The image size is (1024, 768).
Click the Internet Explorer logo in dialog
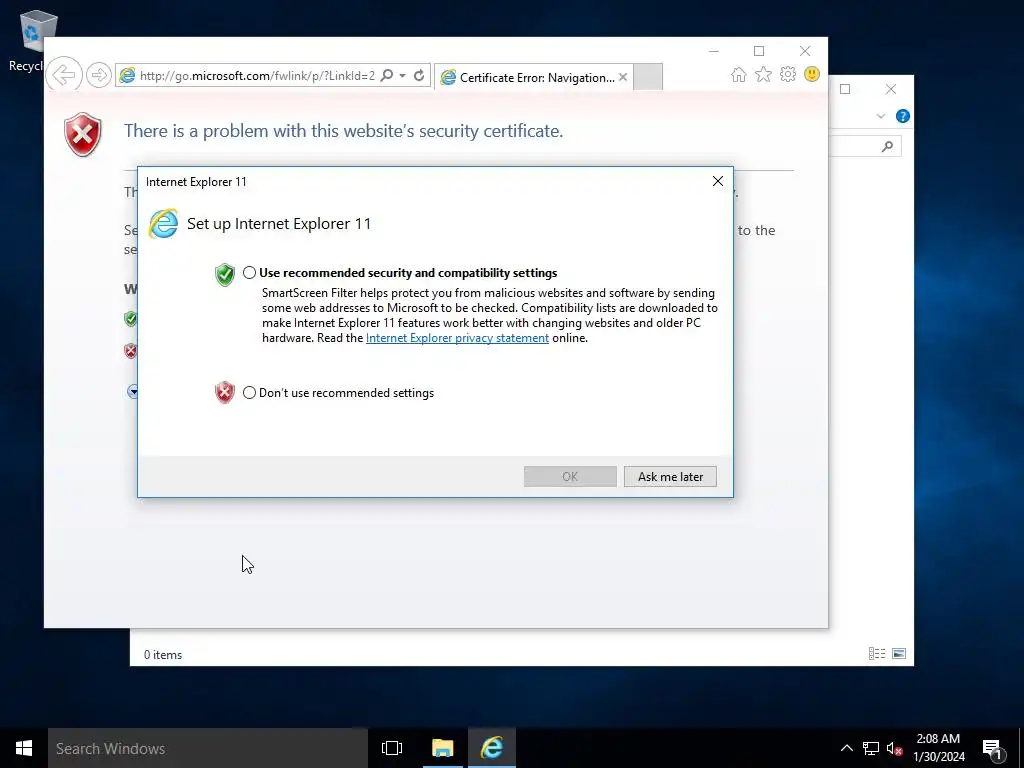coord(163,224)
